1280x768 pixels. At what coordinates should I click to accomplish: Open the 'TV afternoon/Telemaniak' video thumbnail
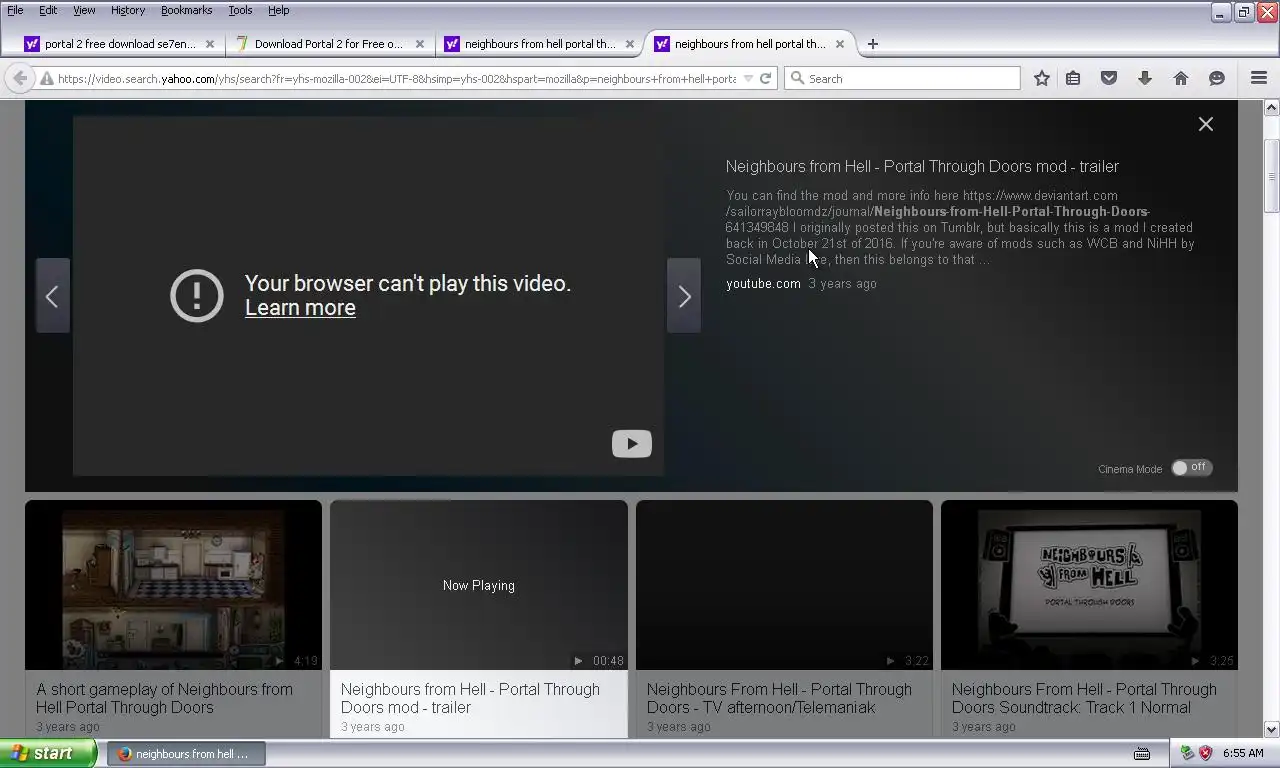784,585
